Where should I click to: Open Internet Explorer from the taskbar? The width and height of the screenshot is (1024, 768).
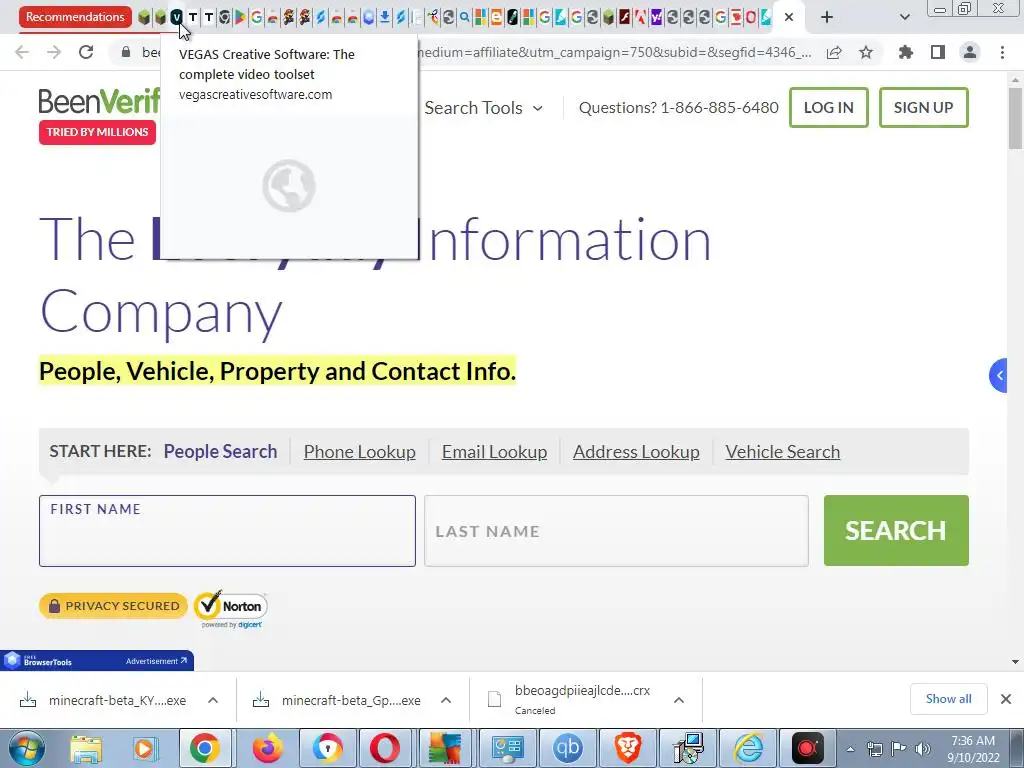click(x=748, y=748)
